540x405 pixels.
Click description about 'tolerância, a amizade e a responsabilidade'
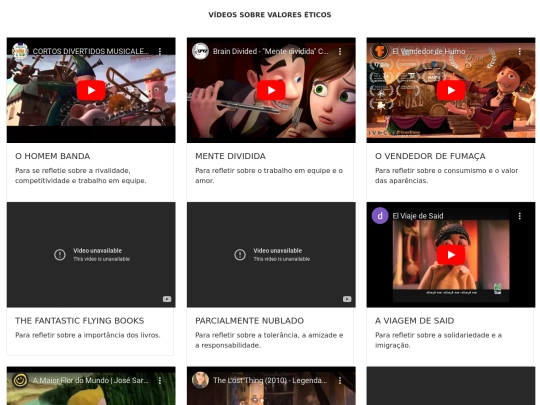tap(269, 340)
